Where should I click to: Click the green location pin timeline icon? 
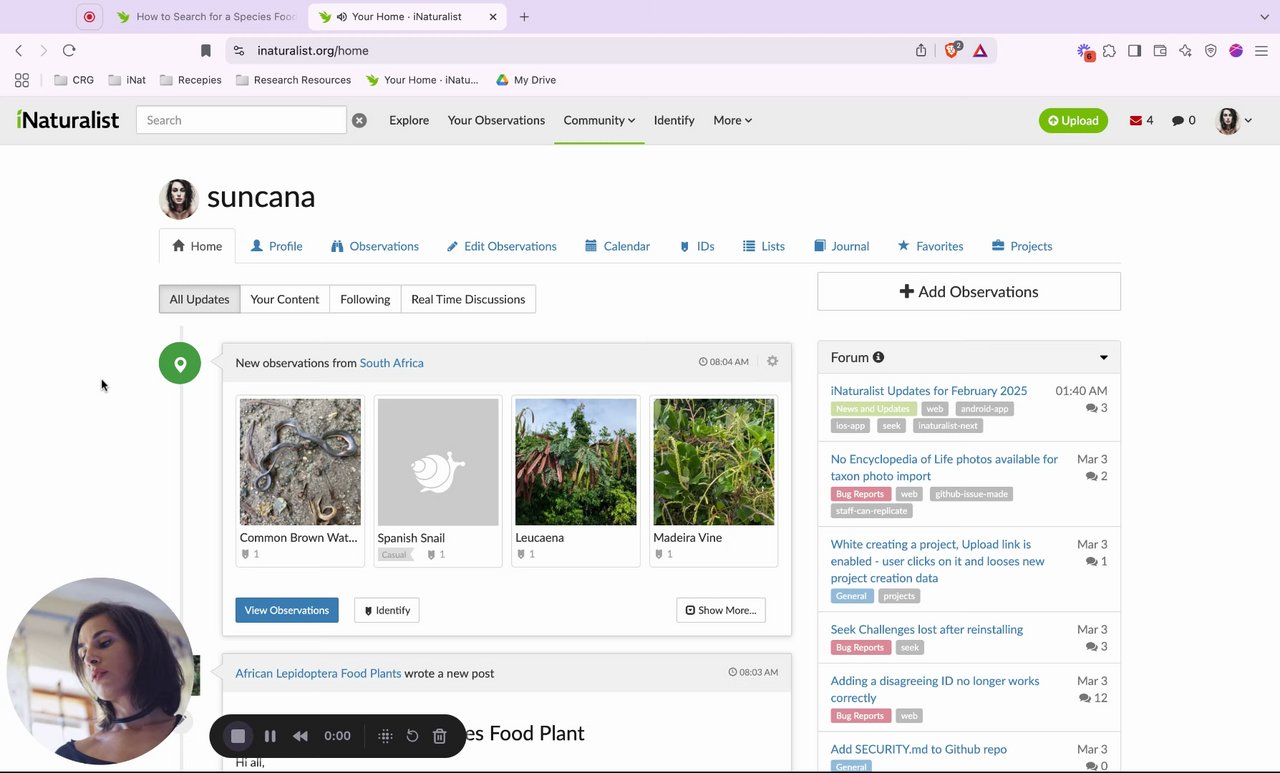point(180,363)
